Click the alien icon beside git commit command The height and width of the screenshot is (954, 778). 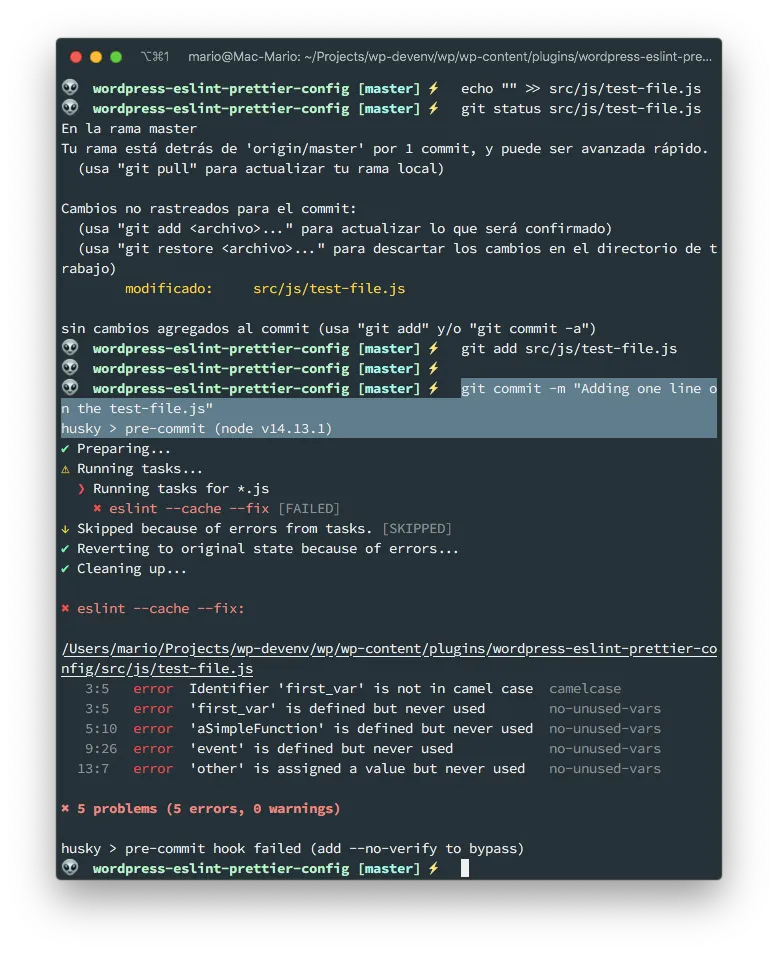pyautogui.click(x=71, y=388)
